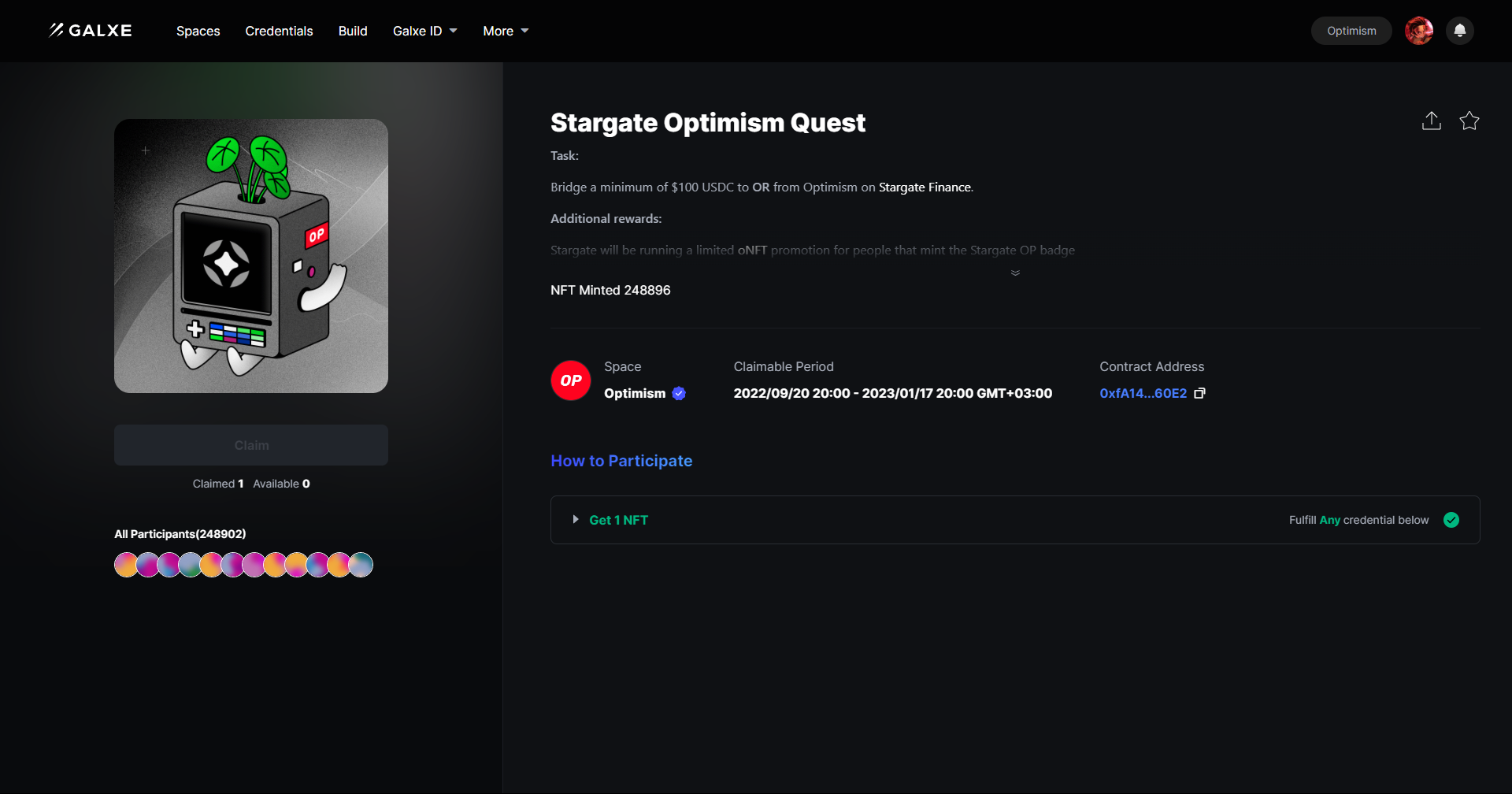Click the Stargate Optimism Quest title
This screenshot has height=794, width=1512.
pos(708,123)
